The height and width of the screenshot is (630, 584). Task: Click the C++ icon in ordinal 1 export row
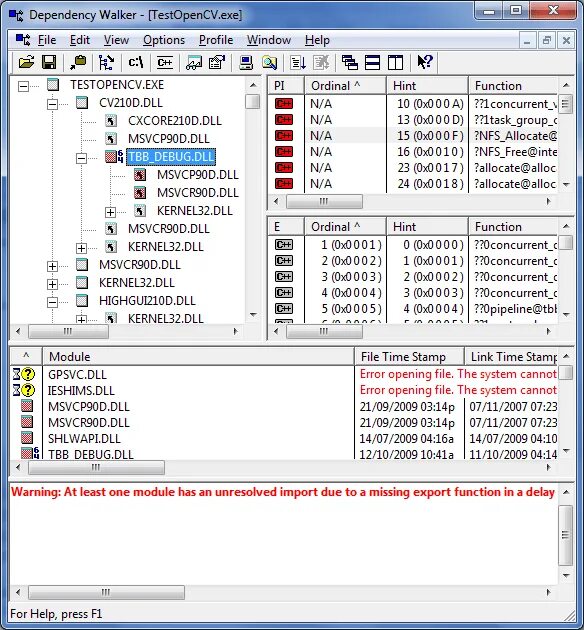284,245
